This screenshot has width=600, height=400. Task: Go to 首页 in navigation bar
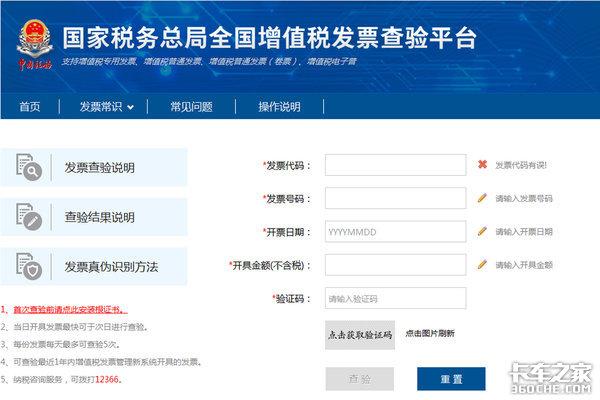(x=30, y=106)
